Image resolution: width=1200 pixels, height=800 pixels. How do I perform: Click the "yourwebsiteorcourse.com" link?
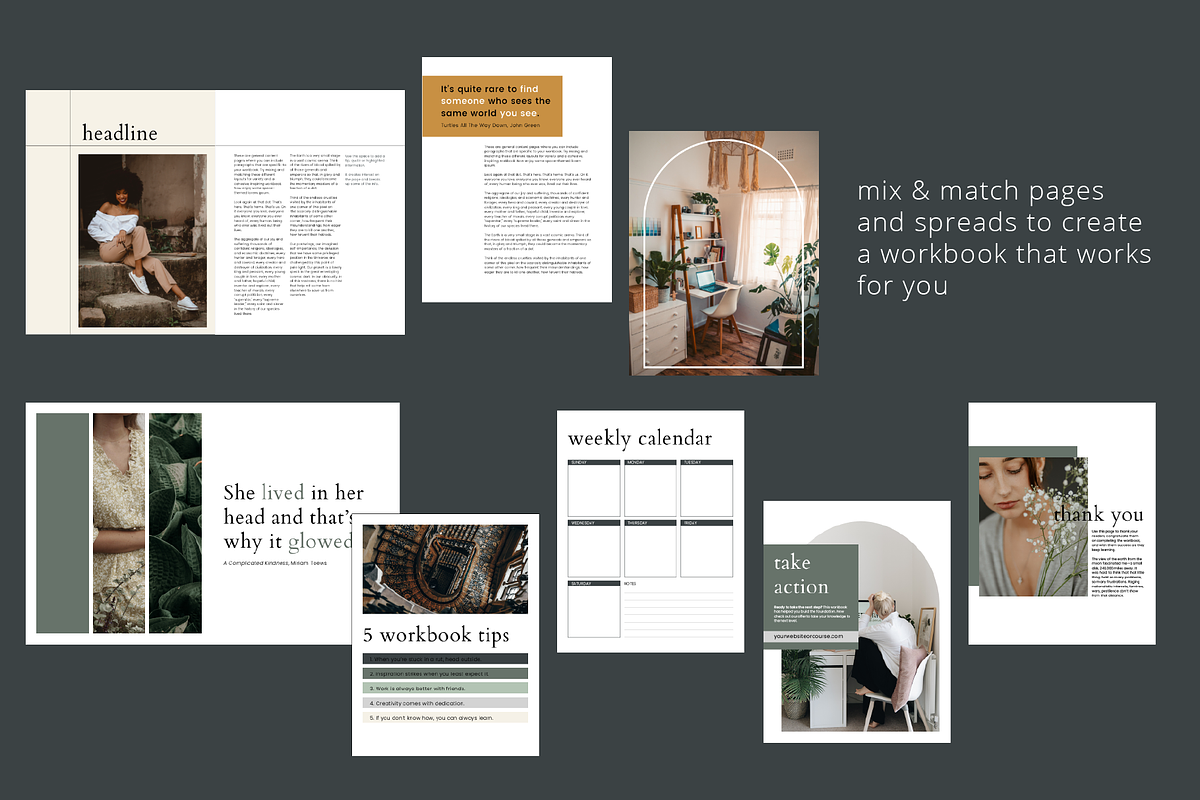(x=810, y=636)
